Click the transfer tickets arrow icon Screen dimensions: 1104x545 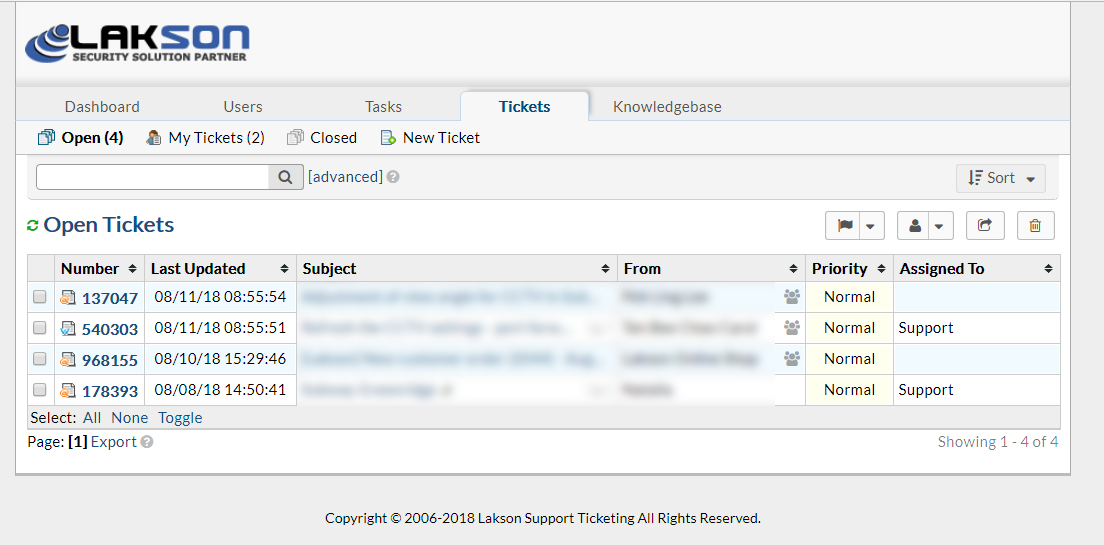tap(985, 226)
